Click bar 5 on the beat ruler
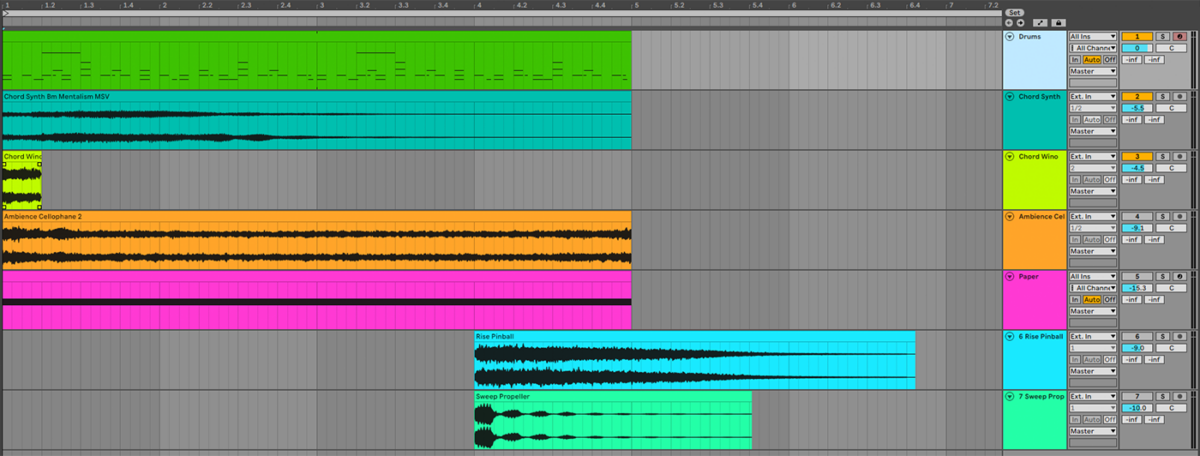 tap(634, 6)
